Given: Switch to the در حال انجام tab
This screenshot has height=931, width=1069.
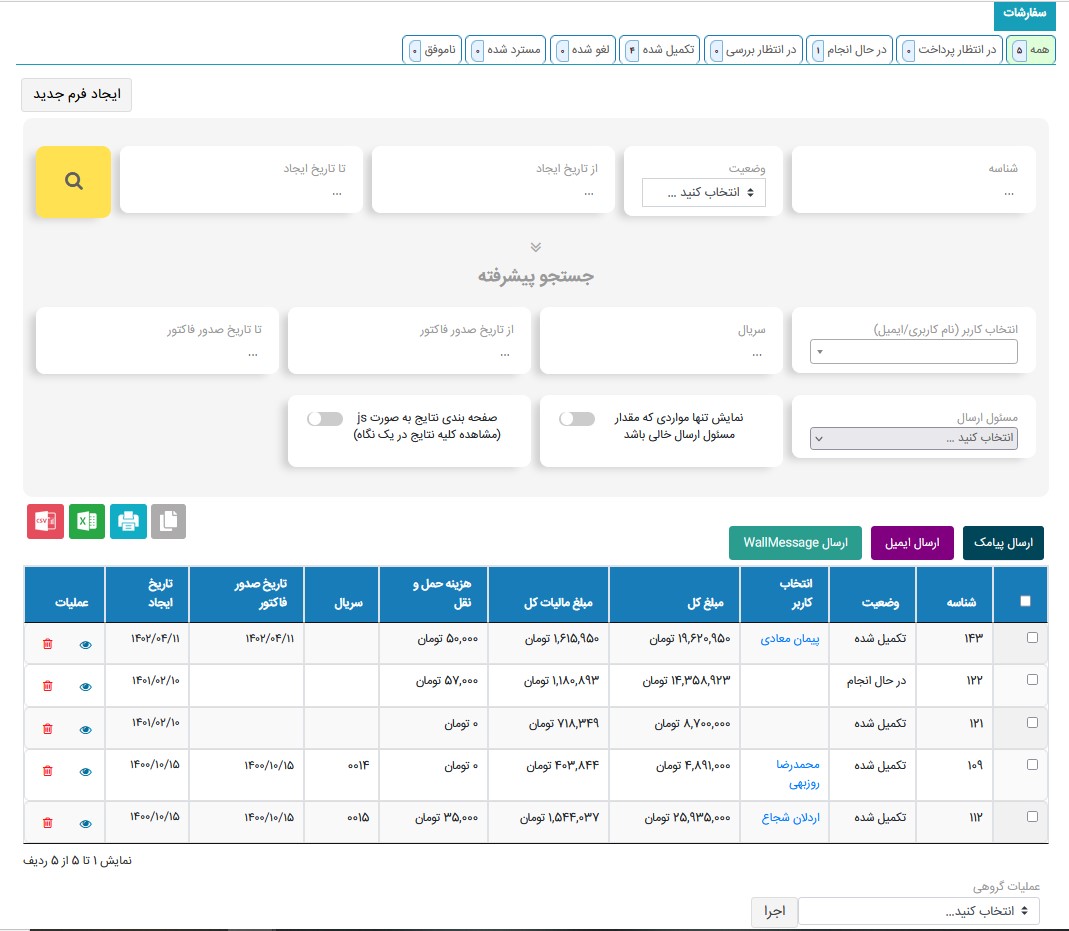Looking at the screenshot, I should pyautogui.click(x=851, y=50).
